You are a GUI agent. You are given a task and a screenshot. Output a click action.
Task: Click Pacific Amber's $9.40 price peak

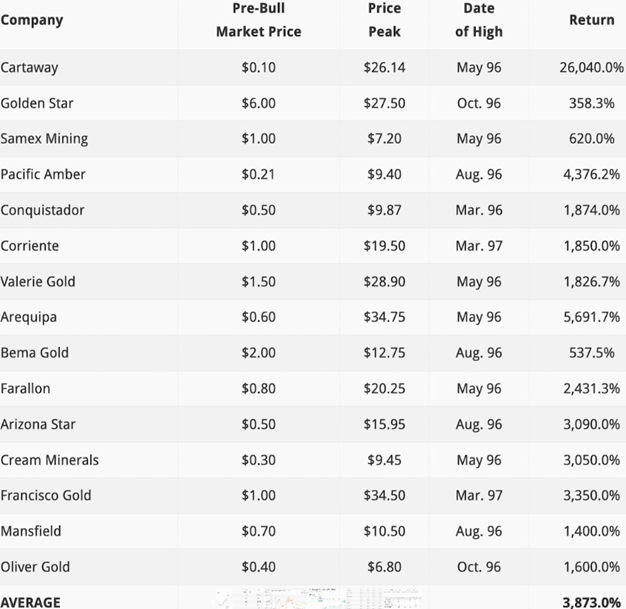[x=383, y=174]
